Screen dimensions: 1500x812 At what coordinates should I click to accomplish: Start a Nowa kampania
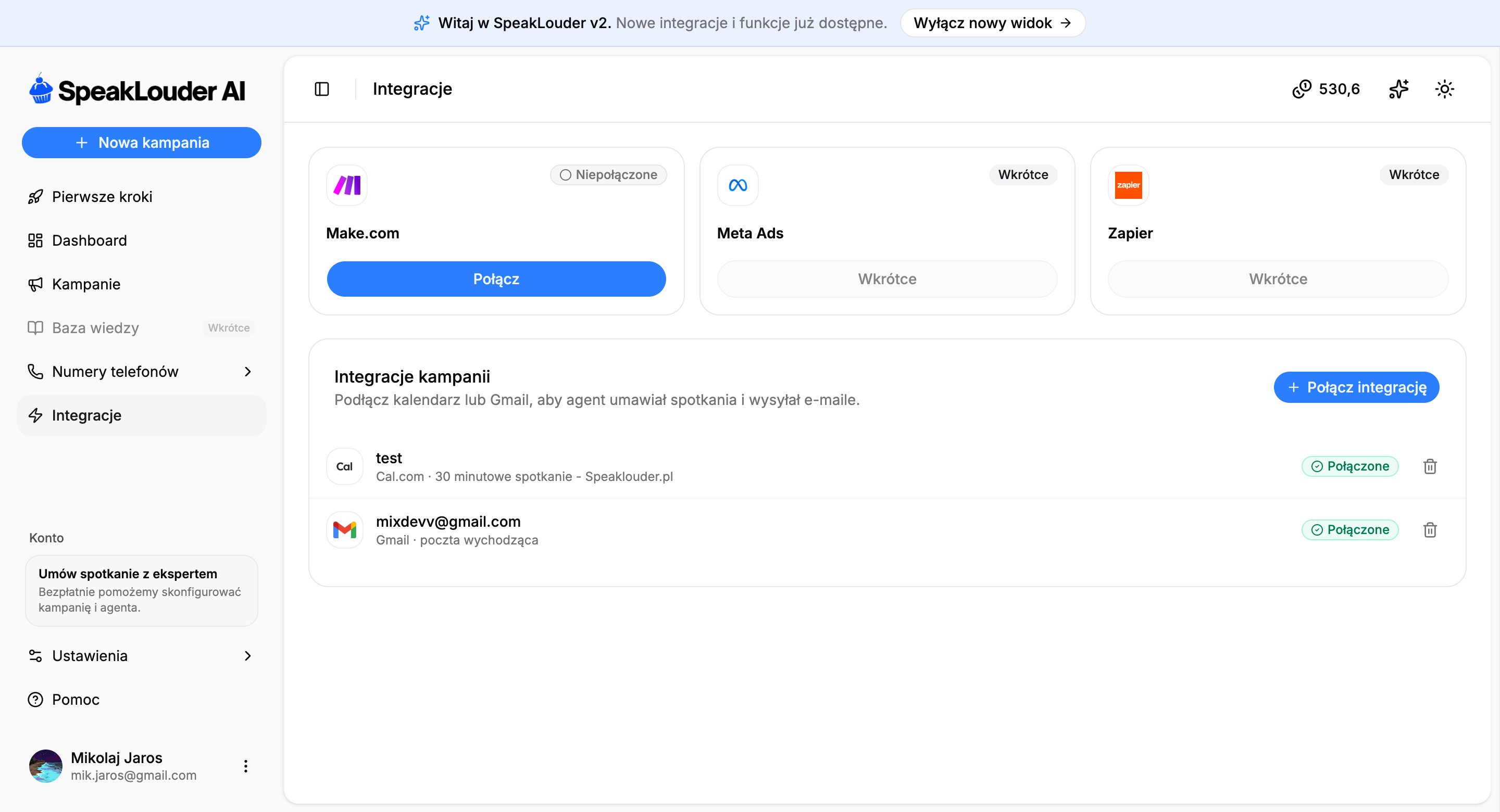coord(142,143)
